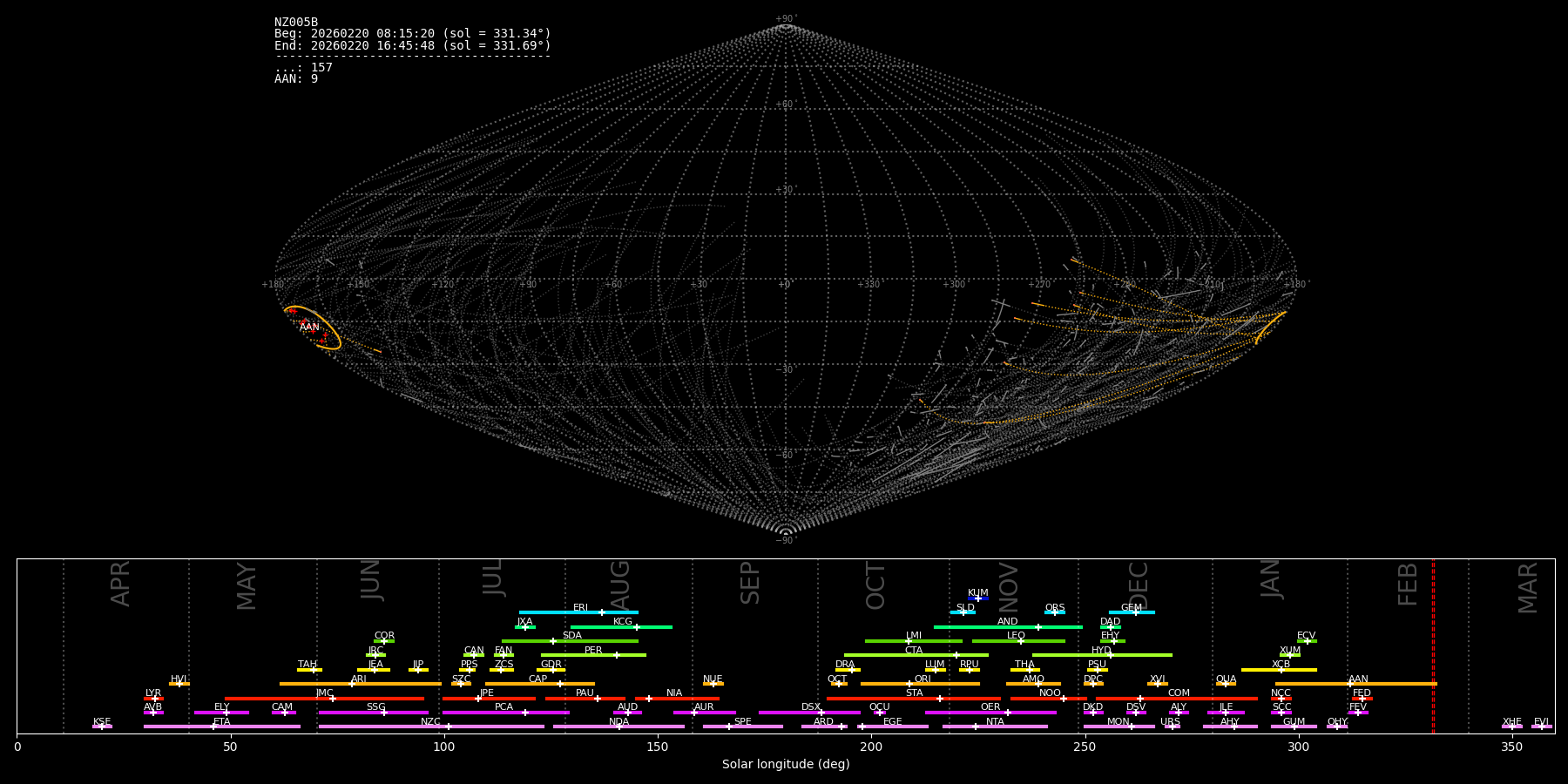Click the orange AAN bar in timeline
1568x784 pixels.
[1355, 684]
